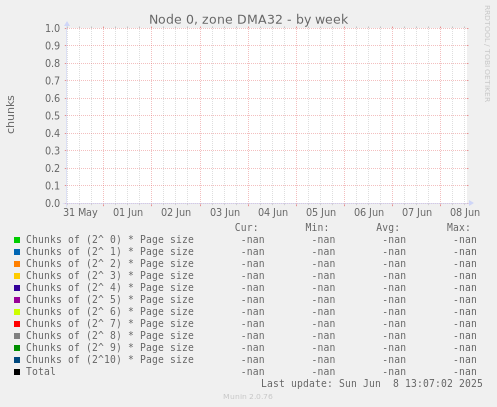Click legend text 'Chunks of (2^ 0) * Page size'

click(110, 240)
